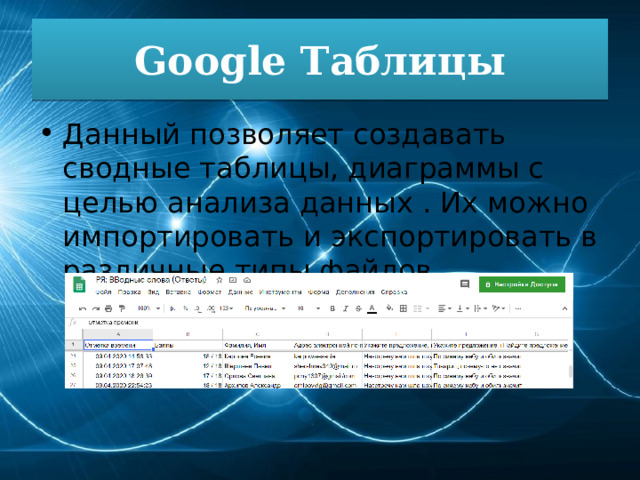Click the green Настройки Доступа button

click(x=522, y=284)
